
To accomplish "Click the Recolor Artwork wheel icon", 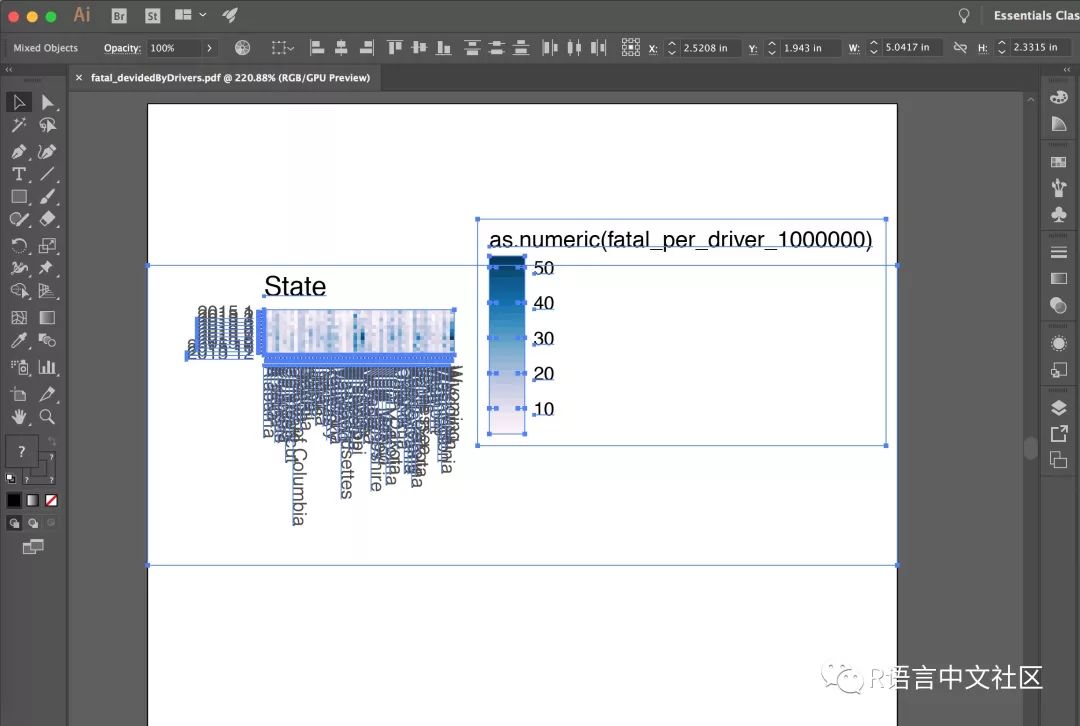I will (242, 48).
